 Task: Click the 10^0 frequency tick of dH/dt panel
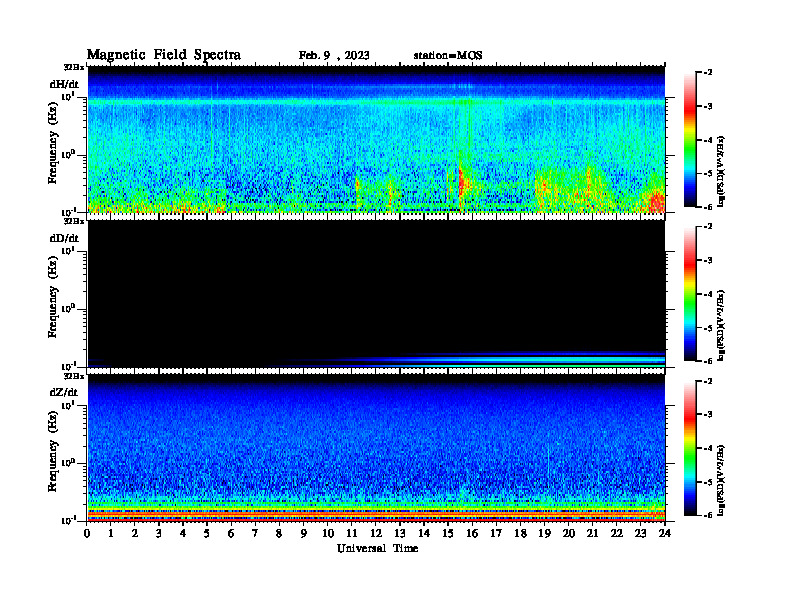pos(68,154)
